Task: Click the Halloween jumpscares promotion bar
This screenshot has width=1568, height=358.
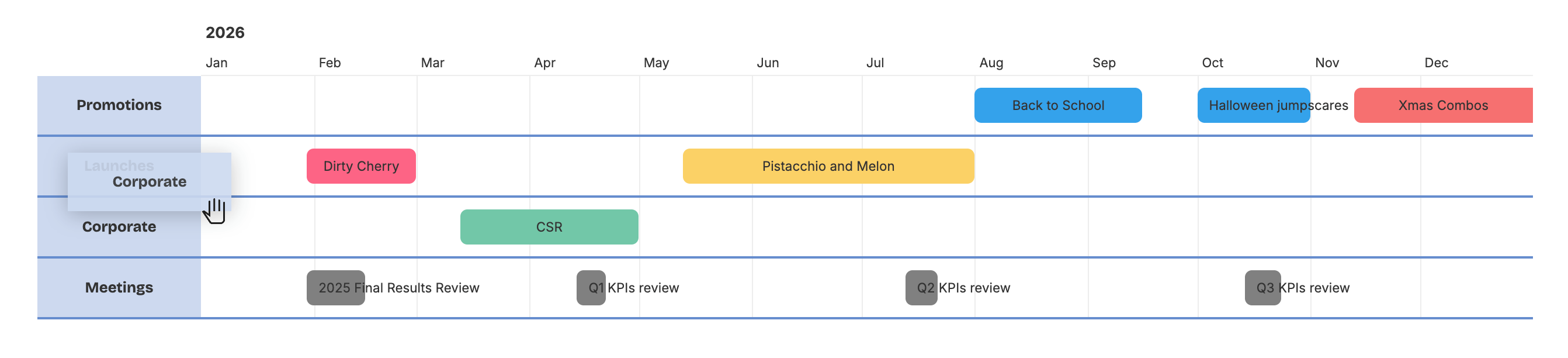Action: 1253,105
